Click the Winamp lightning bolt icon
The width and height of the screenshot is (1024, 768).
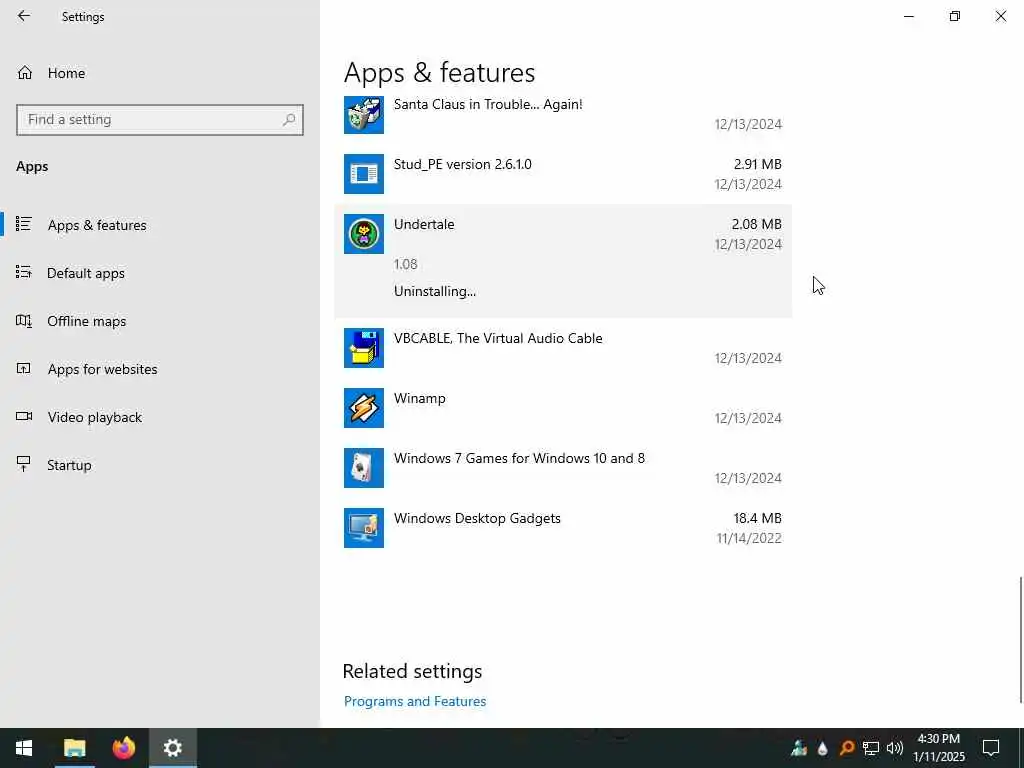click(364, 408)
